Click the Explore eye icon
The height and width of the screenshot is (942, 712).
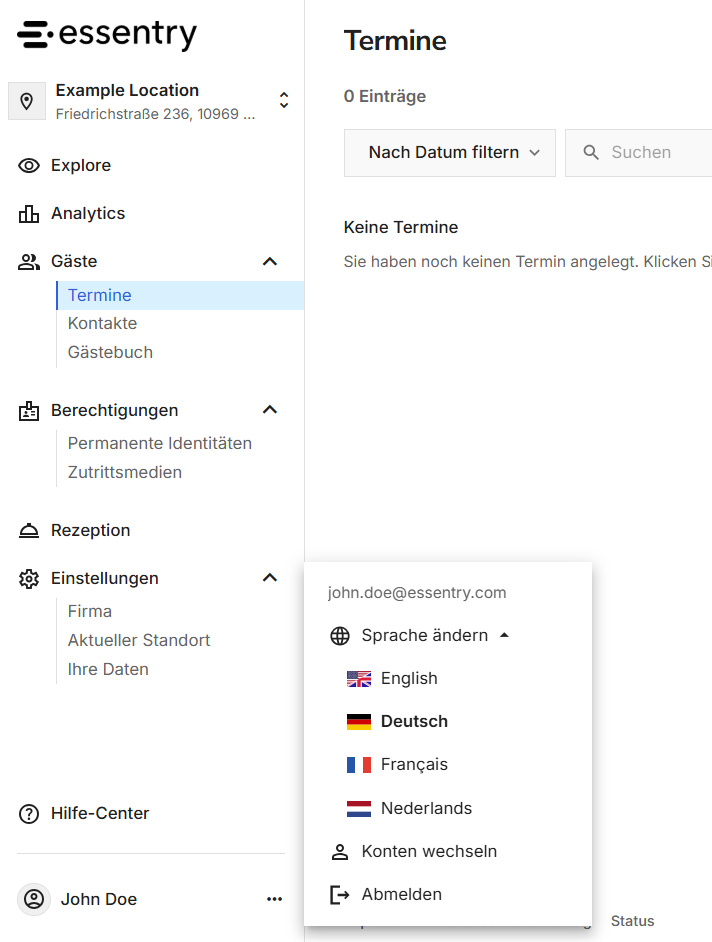pos(29,165)
